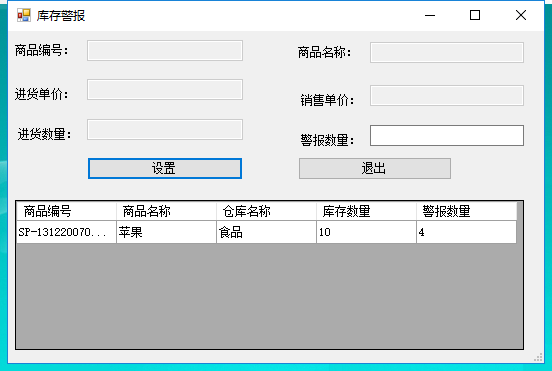Maximize the 库存警报 window

475,15
